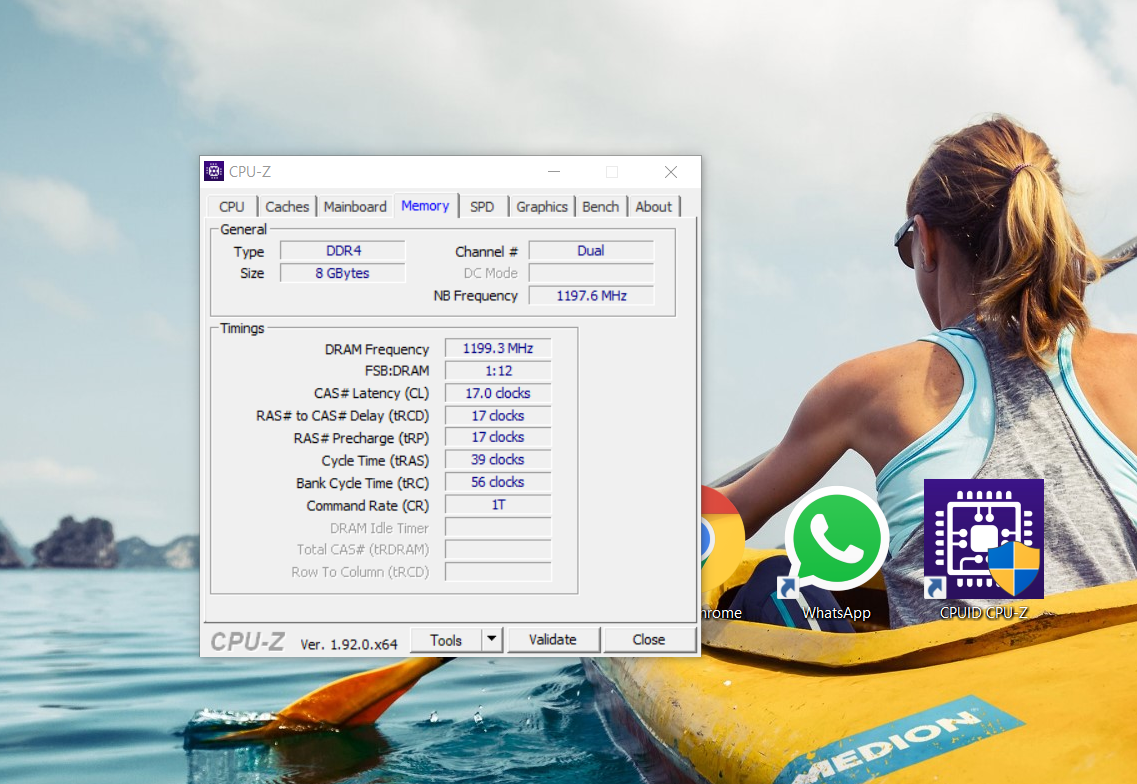Click the Validate button
1137x784 pixels.
[x=553, y=640]
